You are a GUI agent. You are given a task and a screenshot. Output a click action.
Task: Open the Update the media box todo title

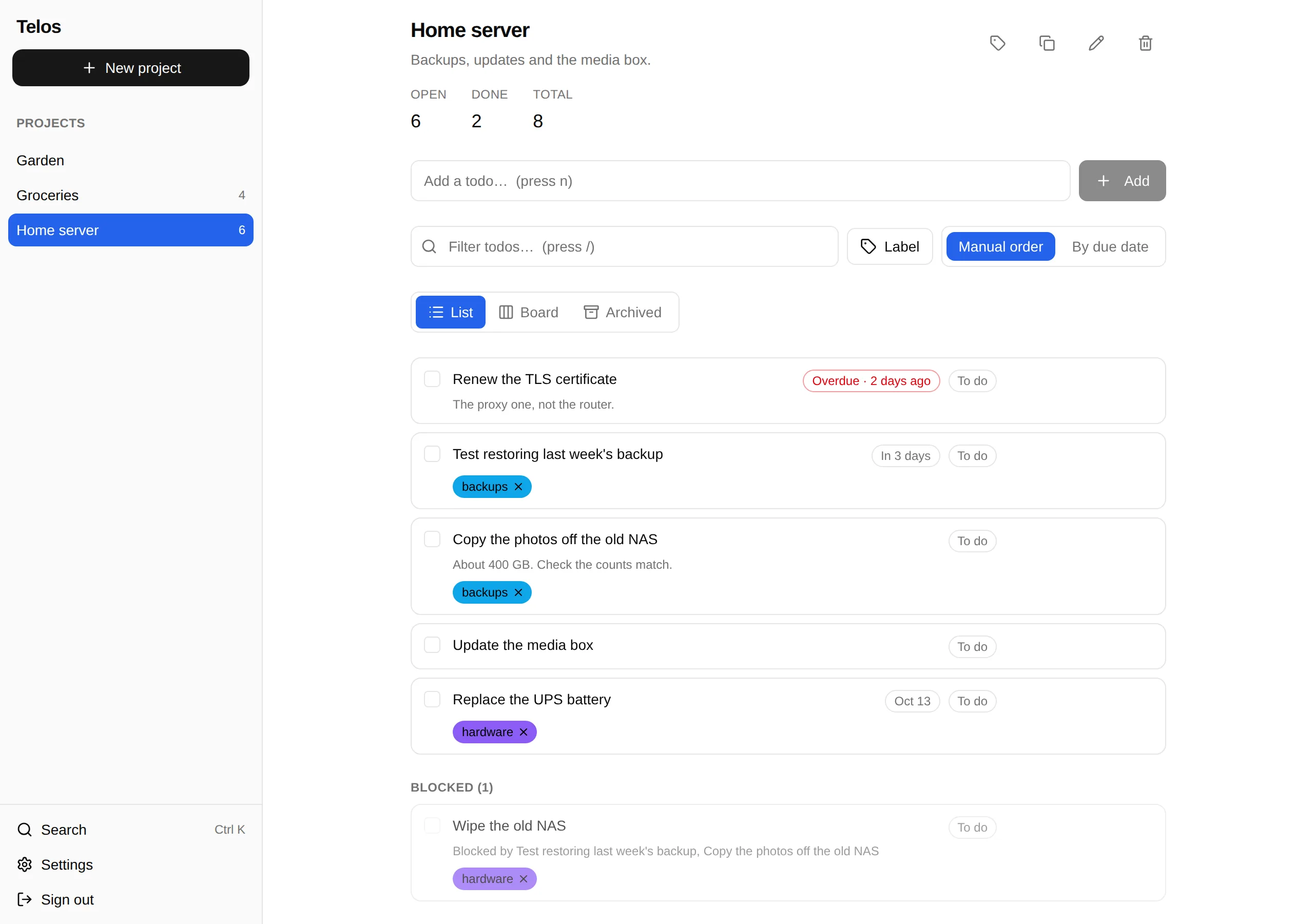click(x=523, y=645)
